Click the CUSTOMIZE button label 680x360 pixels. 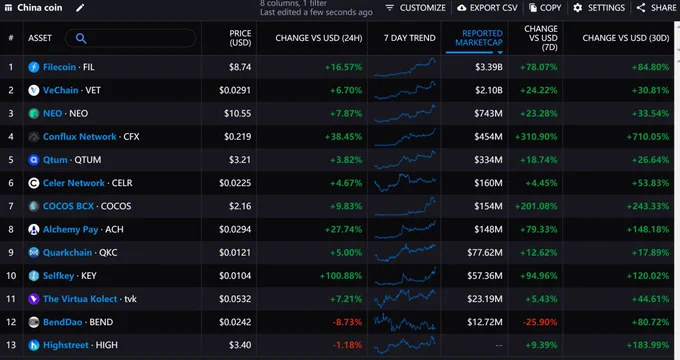422,8
